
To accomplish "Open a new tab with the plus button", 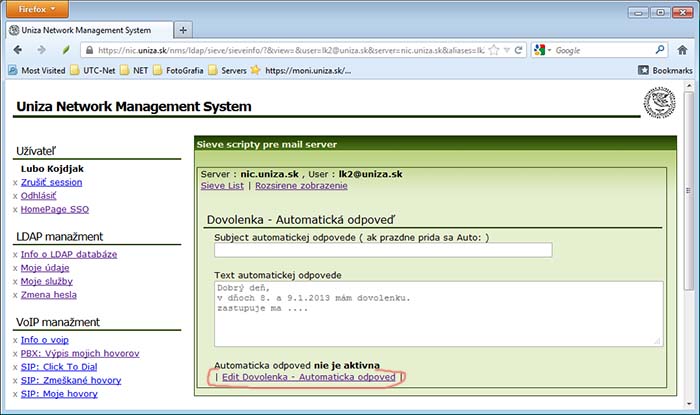I will click(x=183, y=30).
